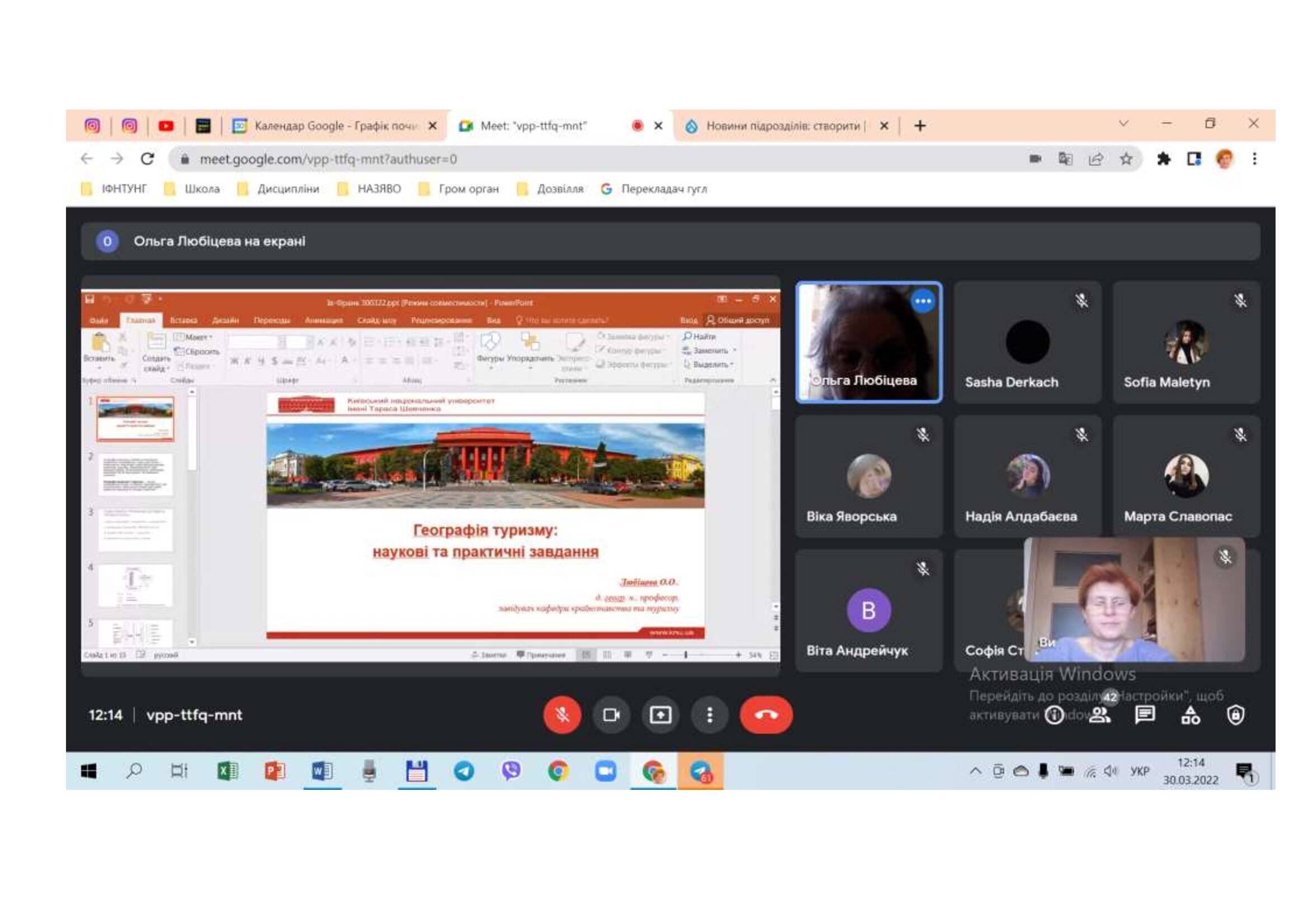The width and height of the screenshot is (1308, 924).
Task: Open the Meet activities icon
Action: pos(1190,714)
